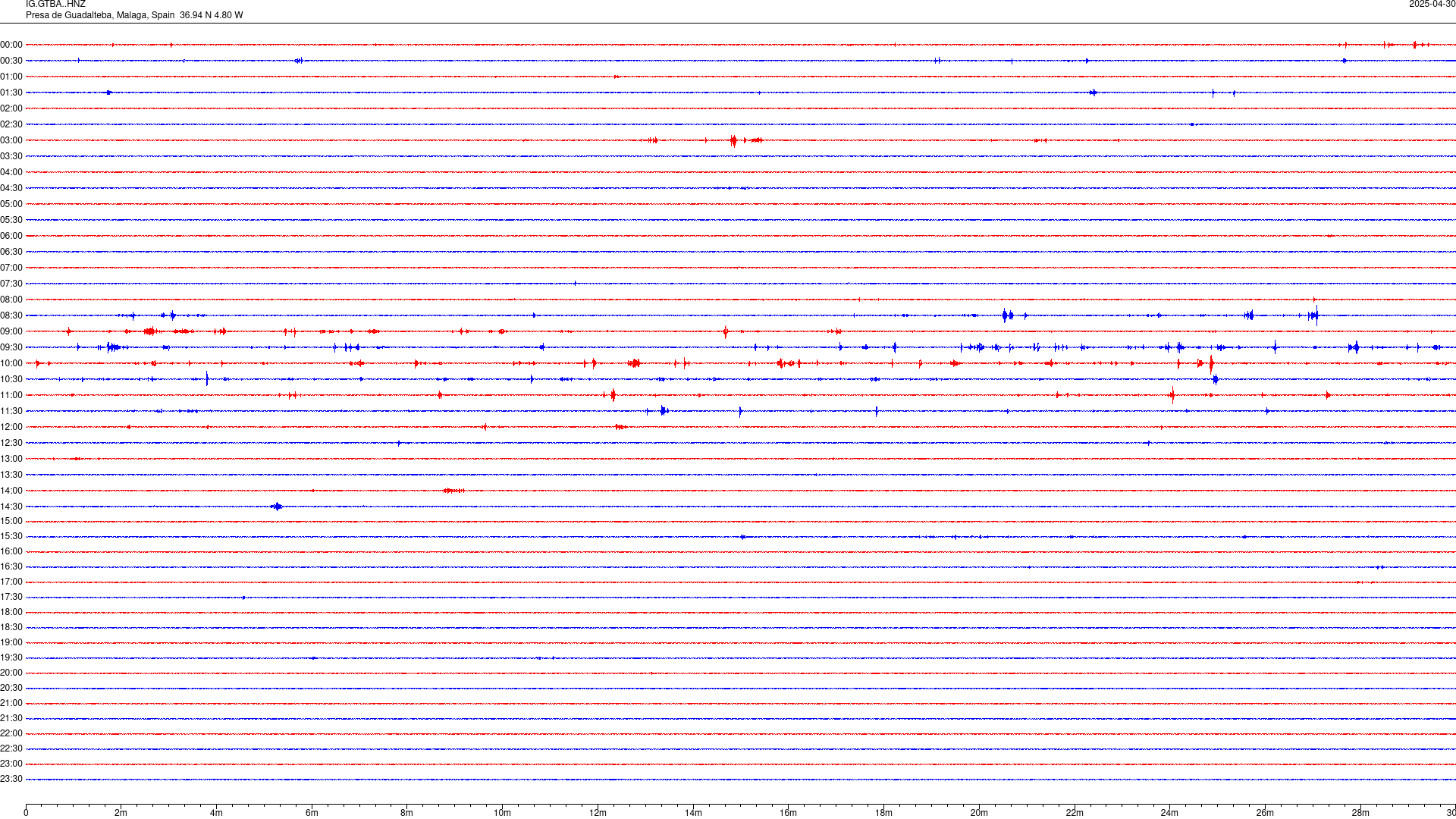Click the large red burst on the 03:00 trace
The height and width of the screenshot is (819, 1456).
733,140
